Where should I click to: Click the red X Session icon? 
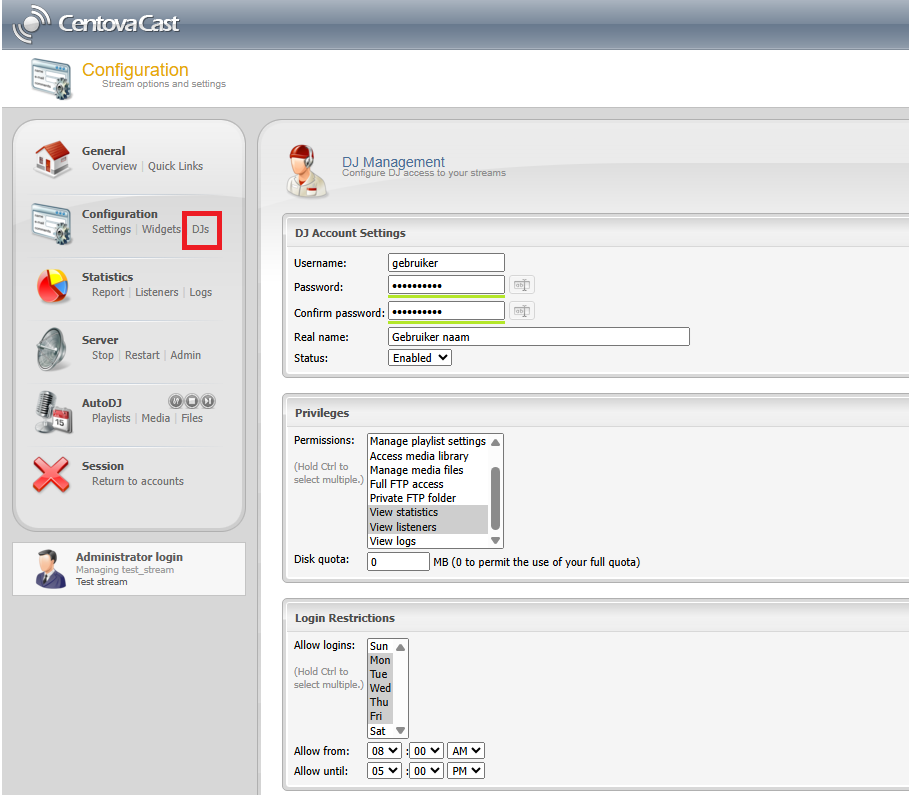coord(50,474)
